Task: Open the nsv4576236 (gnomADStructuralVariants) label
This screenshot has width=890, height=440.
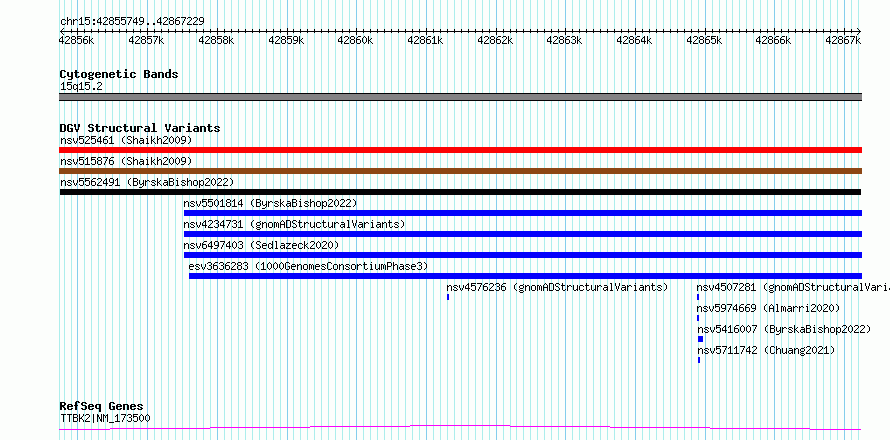Action: click(557, 287)
